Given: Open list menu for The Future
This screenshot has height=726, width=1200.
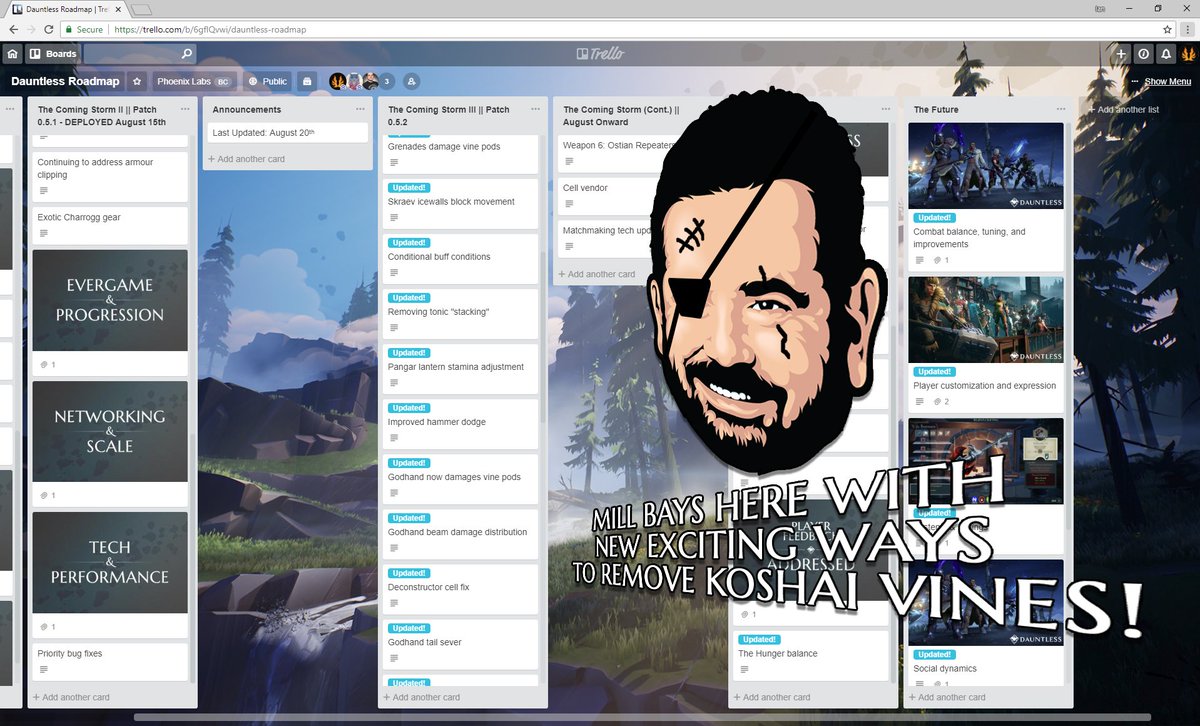Looking at the screenshot, I should coord(1061,109).
